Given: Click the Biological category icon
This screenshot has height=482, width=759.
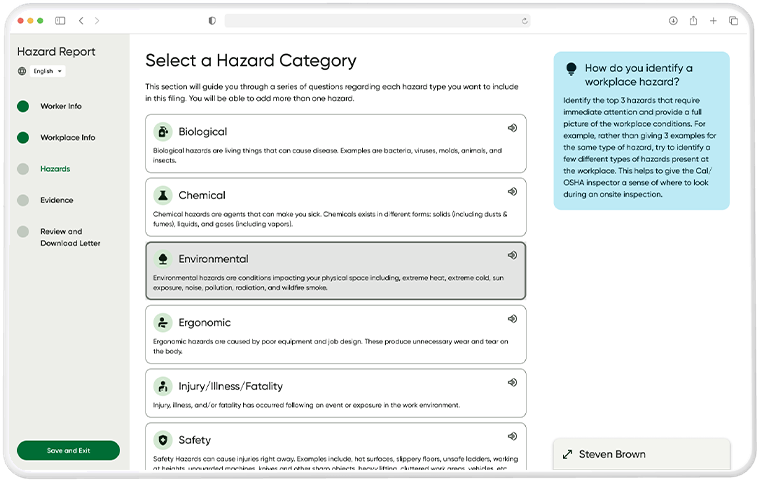Looking at the screenshot, I should click(163, 132).
